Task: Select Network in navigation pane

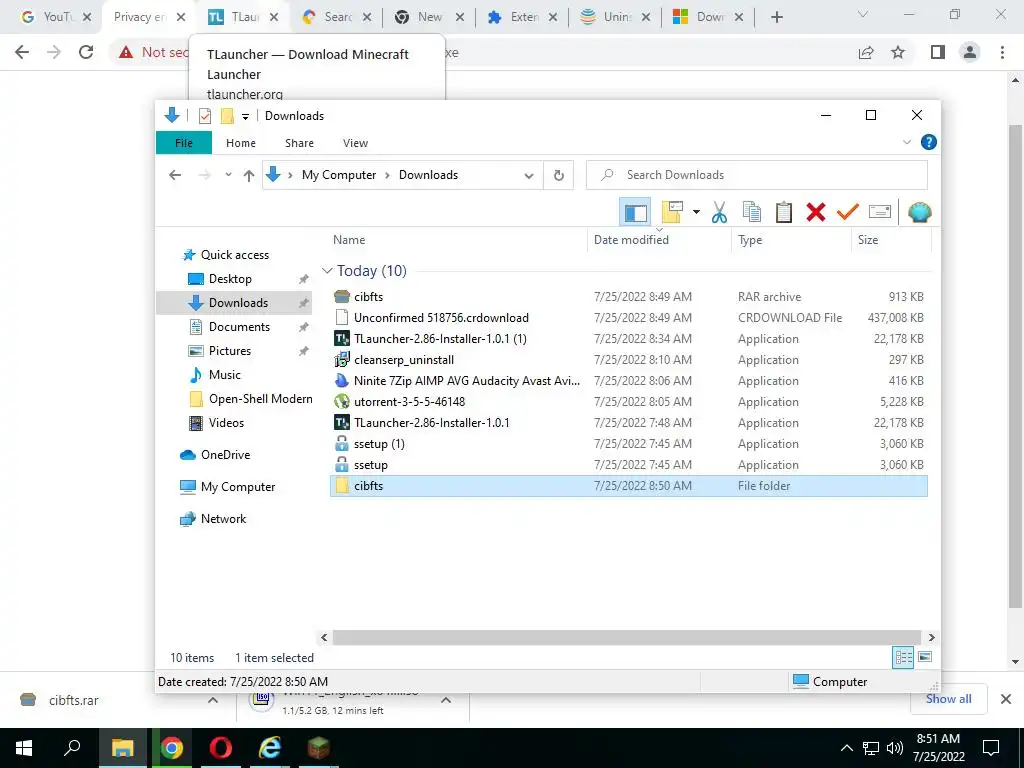Action: point(223,519)
